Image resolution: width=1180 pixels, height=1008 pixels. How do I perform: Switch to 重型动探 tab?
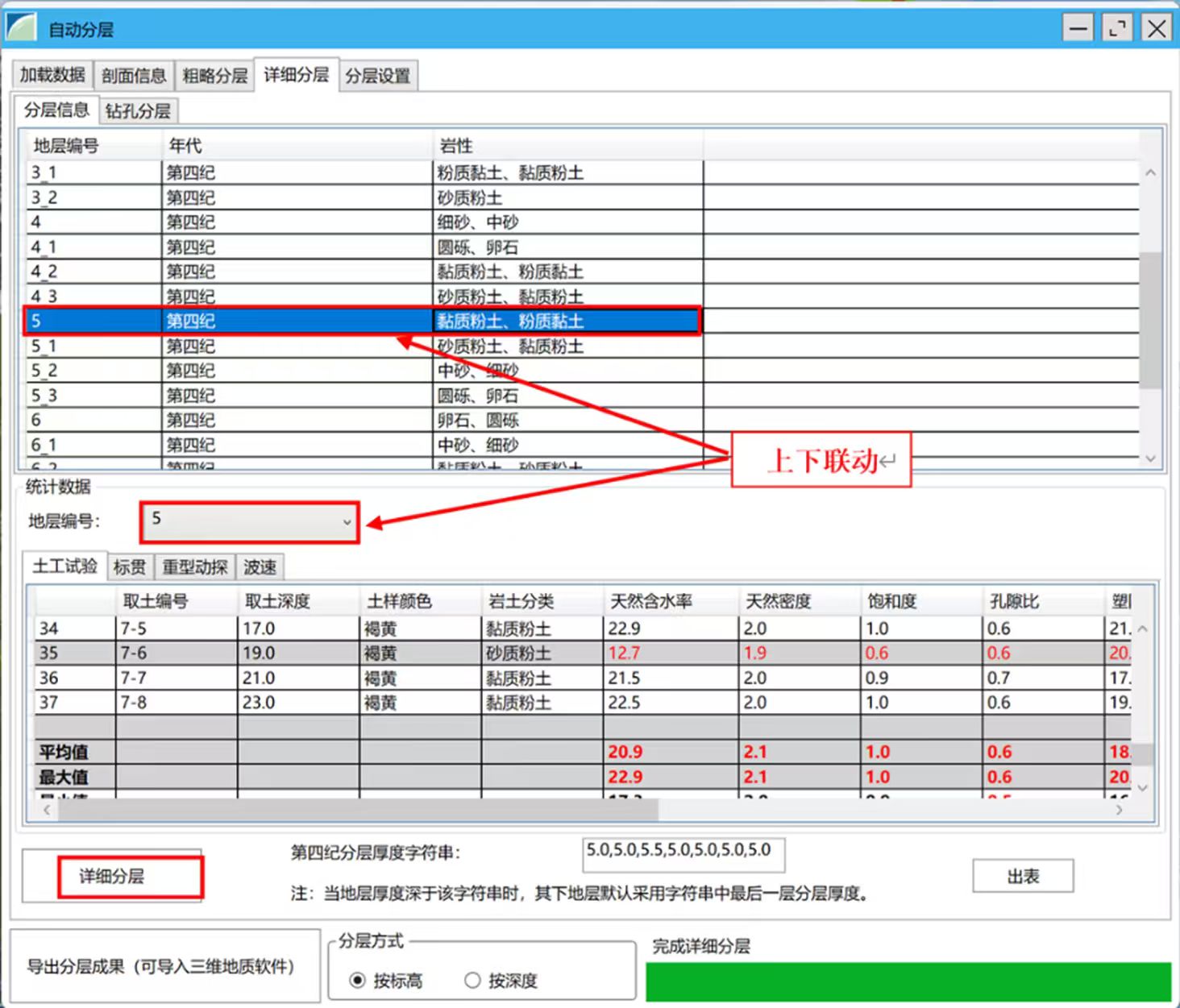[194, 567]
